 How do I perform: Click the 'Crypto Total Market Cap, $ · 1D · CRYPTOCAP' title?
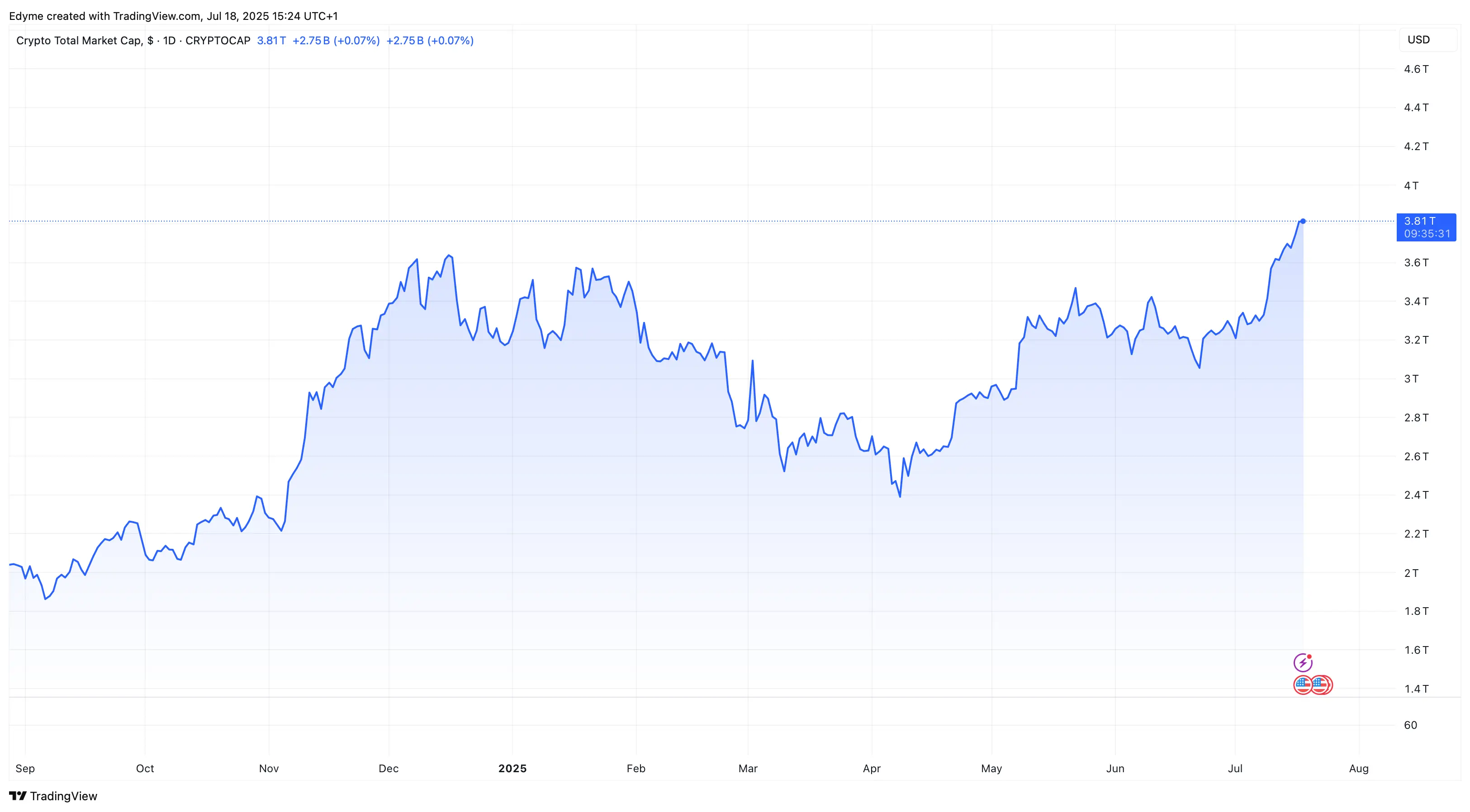(133, 41)
